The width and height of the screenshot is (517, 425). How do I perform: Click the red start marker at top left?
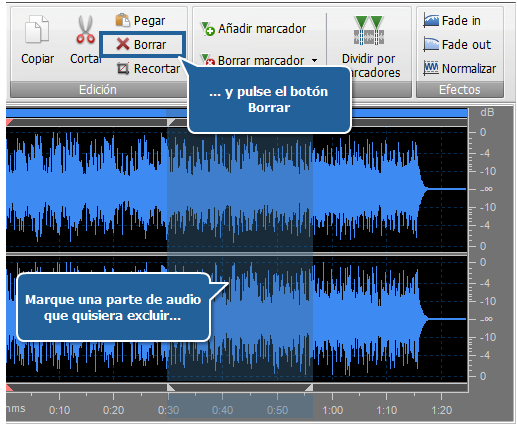[x=9, y=122]
